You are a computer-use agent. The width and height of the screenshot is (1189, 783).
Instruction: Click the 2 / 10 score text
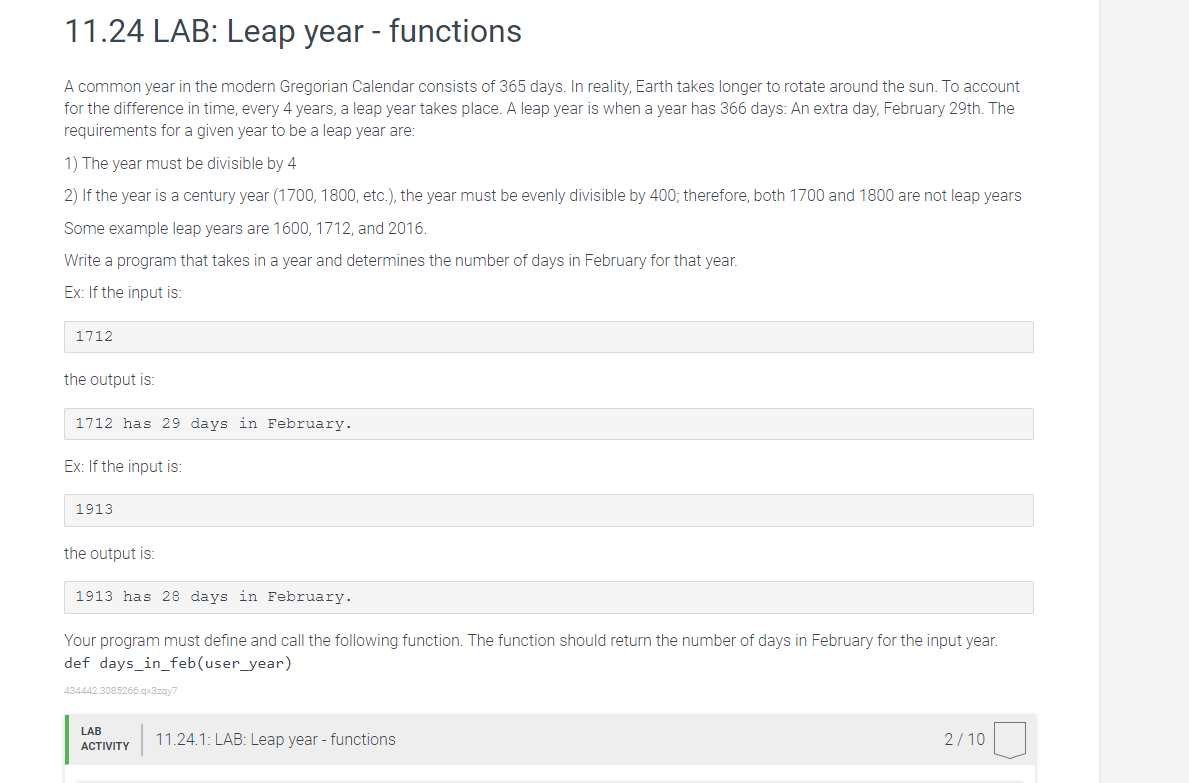pos(965,740)
